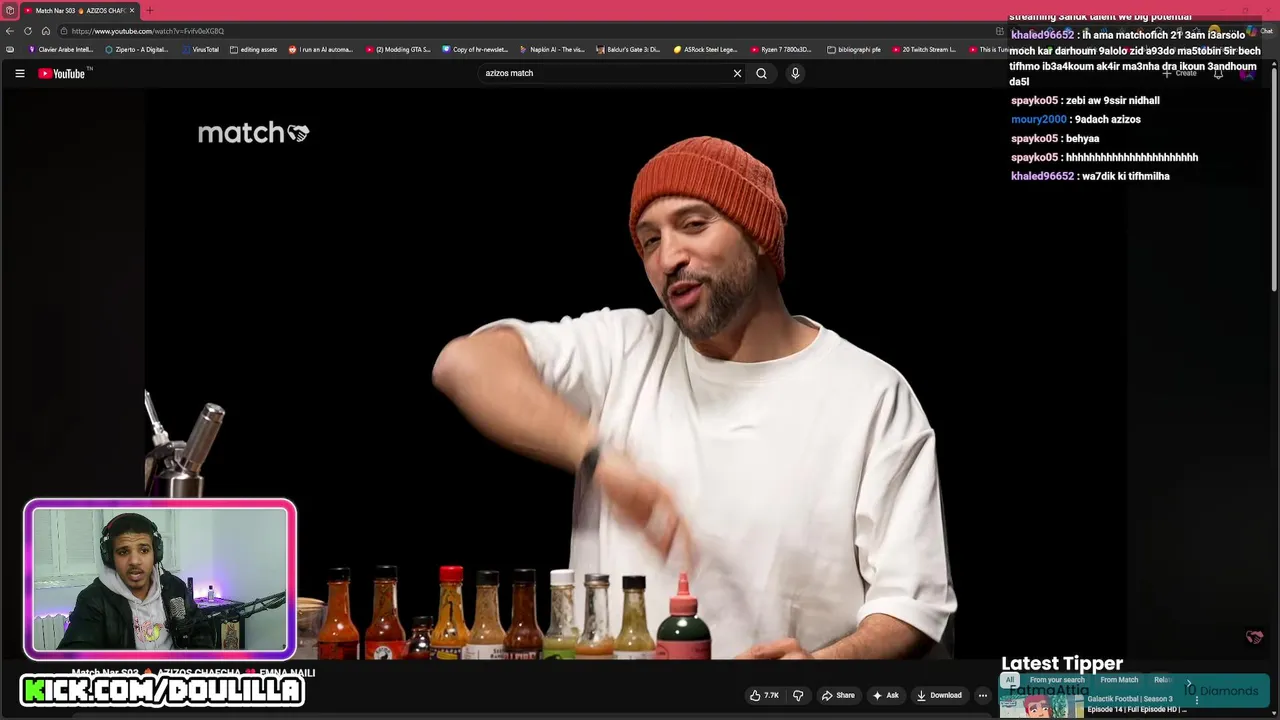Open a new browser tab with plus
The height and width of the screenshot is (720, 1280).
tap(149, 10)
